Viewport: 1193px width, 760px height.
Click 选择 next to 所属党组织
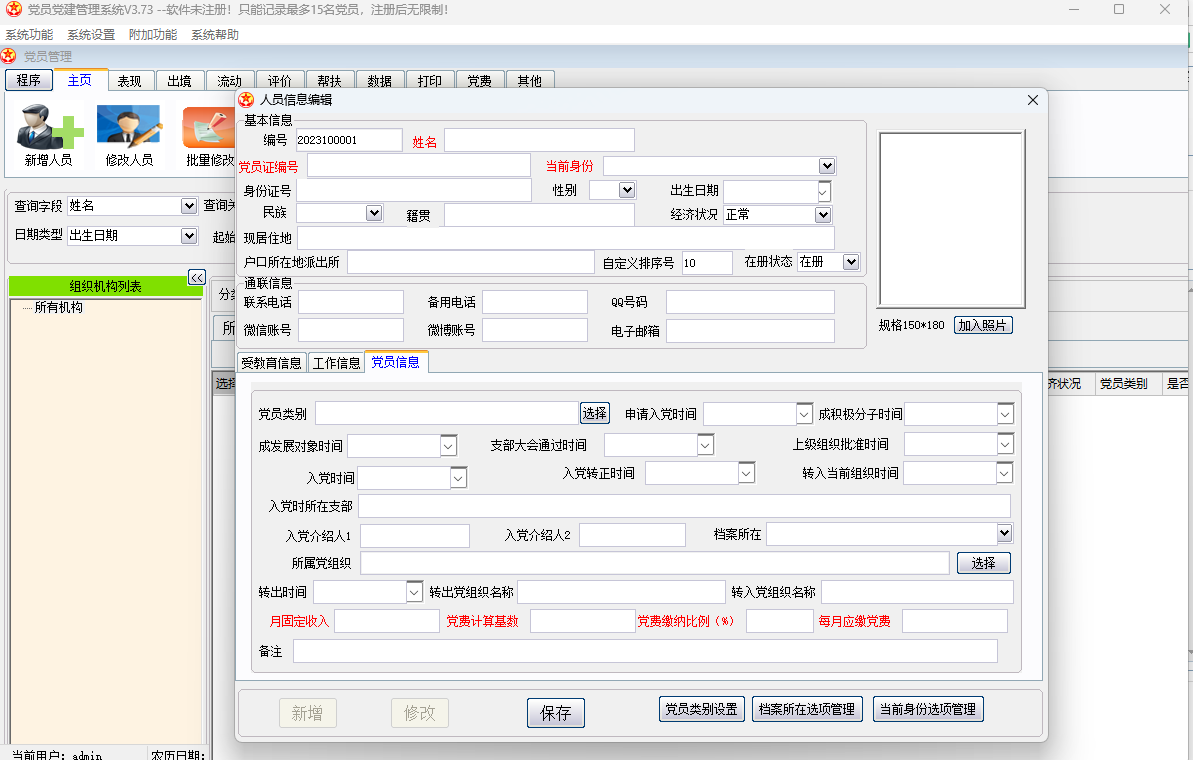(x=984, y=563)
